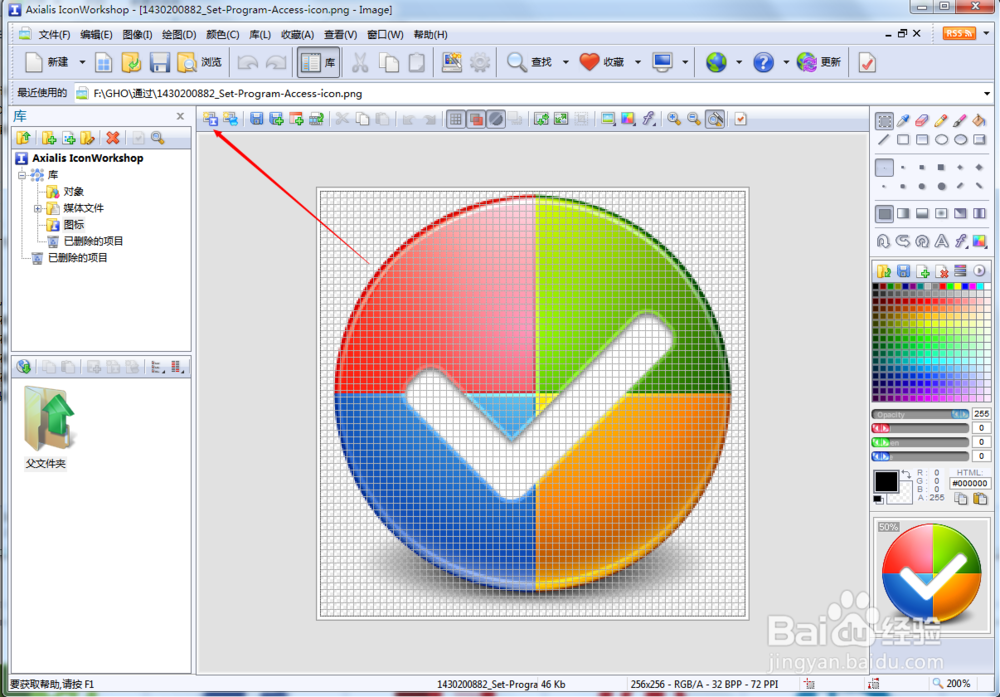This screenshot has height=697, width=1000.
Task: Load color palette folder icon
Action: pos(884,271)
